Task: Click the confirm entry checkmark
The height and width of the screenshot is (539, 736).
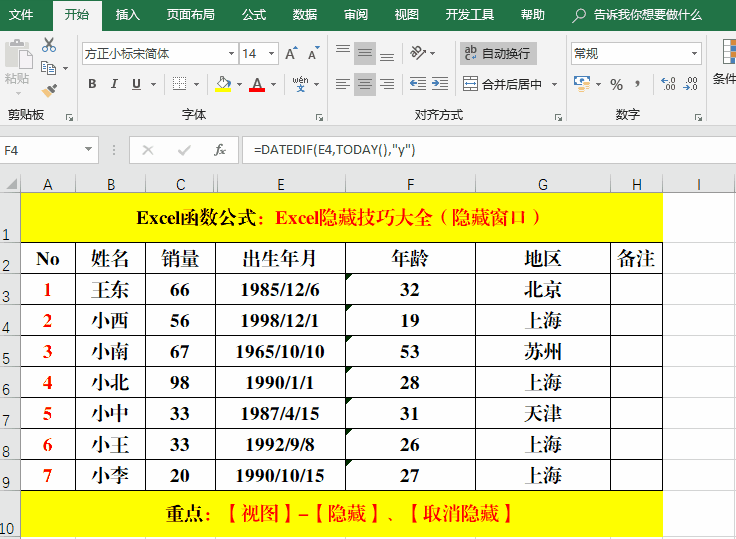Action: click(184, 150)
